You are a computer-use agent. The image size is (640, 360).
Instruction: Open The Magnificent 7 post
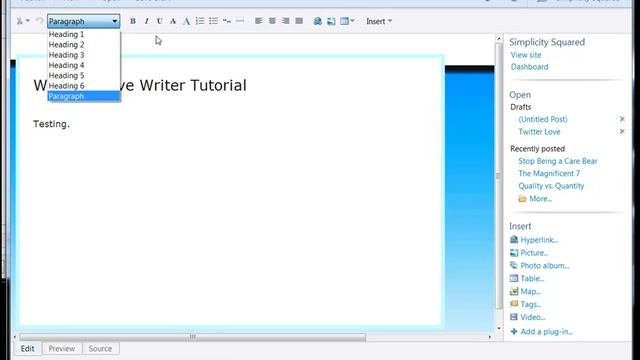(x=549, y=173)
